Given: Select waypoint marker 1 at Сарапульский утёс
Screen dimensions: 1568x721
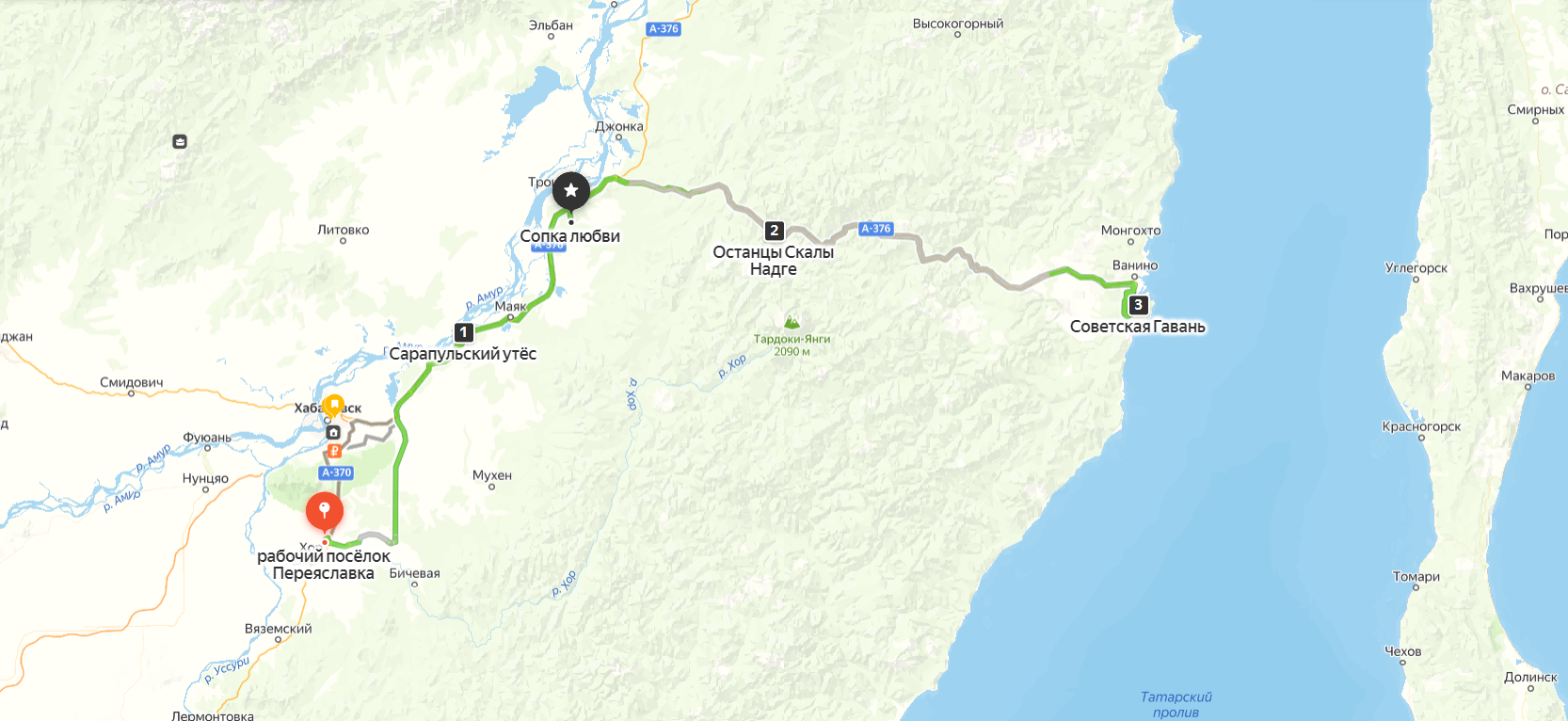Looking at the screenshot, I should (x=463, y=332).
